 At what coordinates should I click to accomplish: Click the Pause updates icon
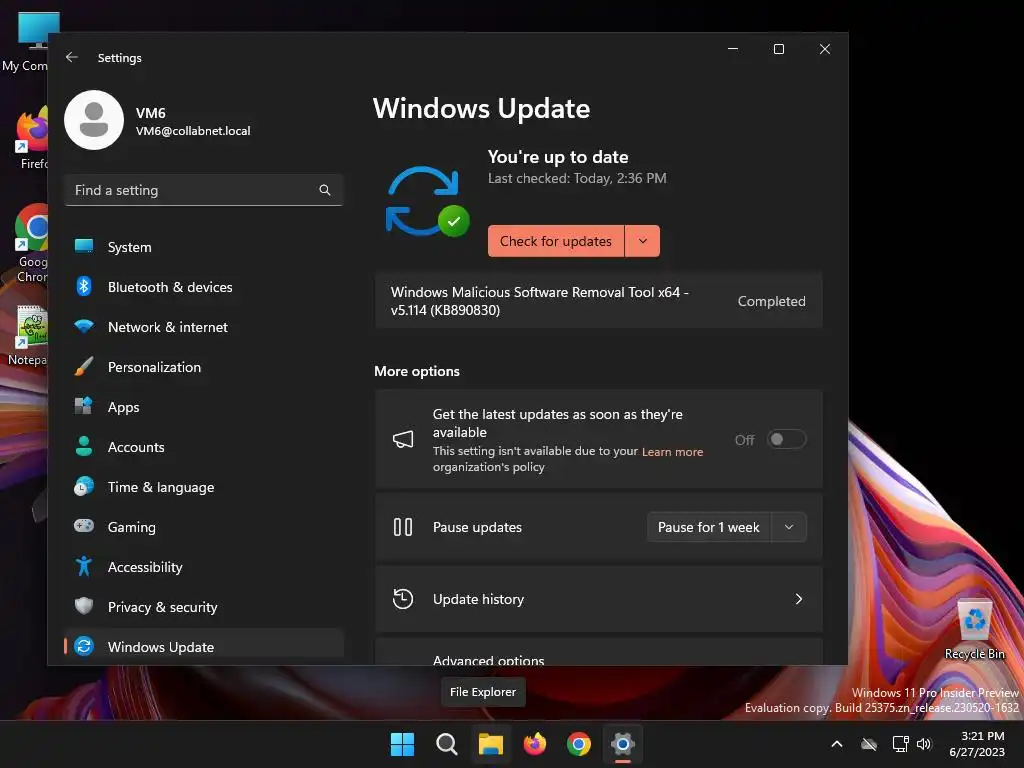click(403, 527)
